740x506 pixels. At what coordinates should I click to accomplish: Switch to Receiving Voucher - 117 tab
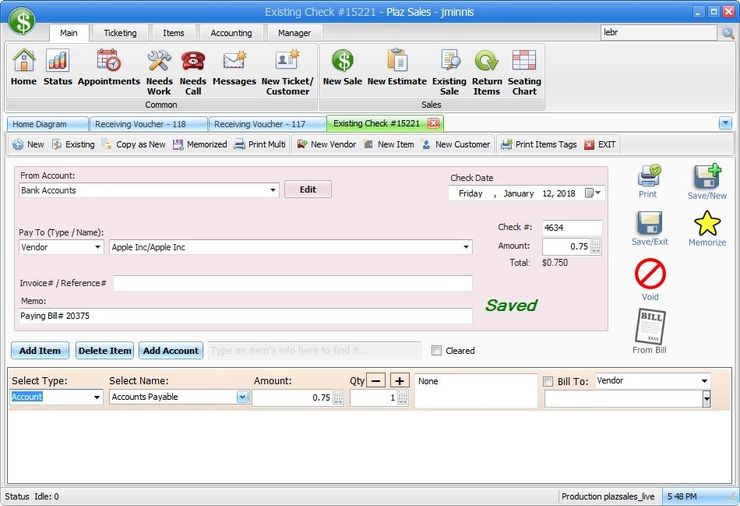[x=268, y=124]
